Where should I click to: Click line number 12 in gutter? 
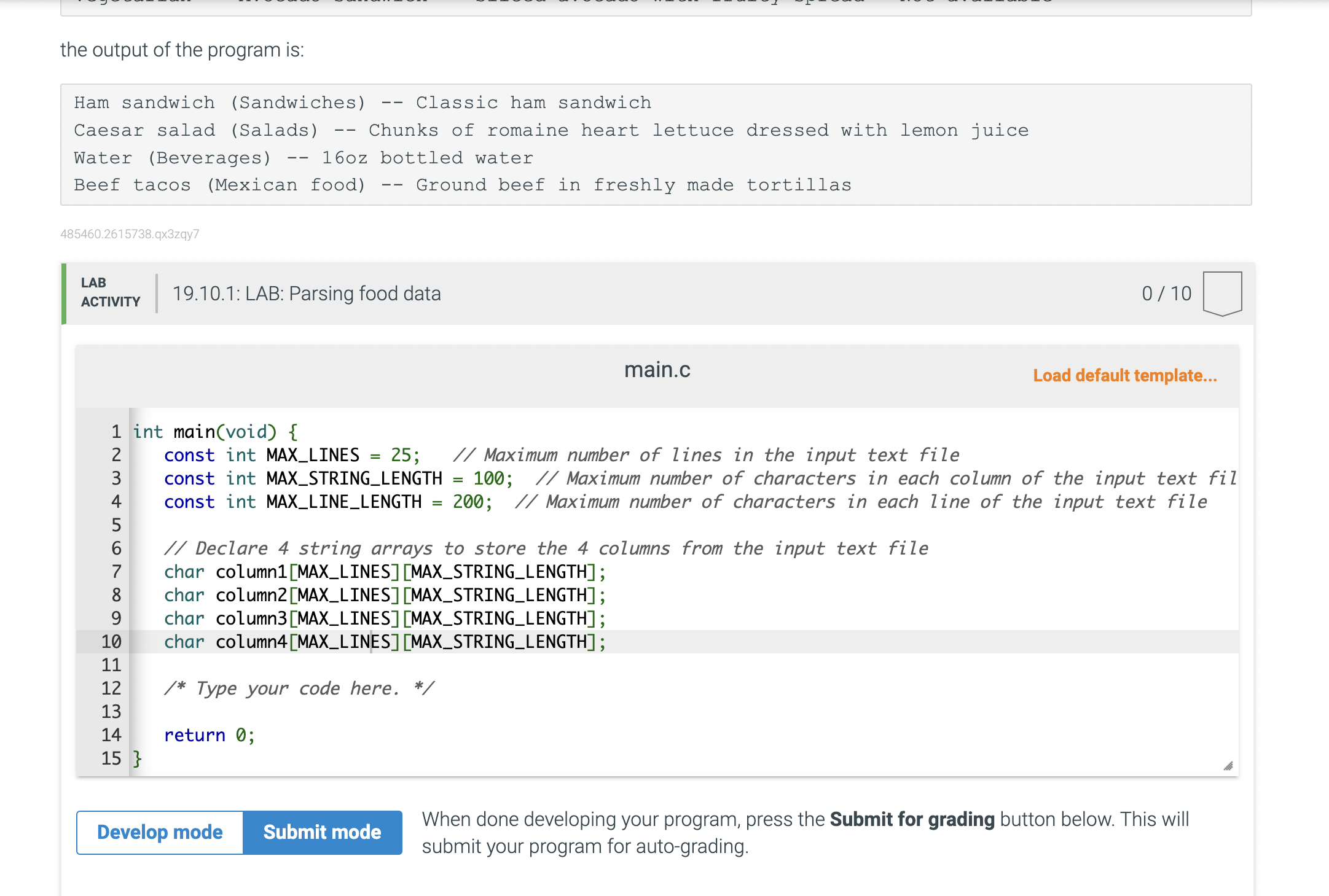click(111, 688)
